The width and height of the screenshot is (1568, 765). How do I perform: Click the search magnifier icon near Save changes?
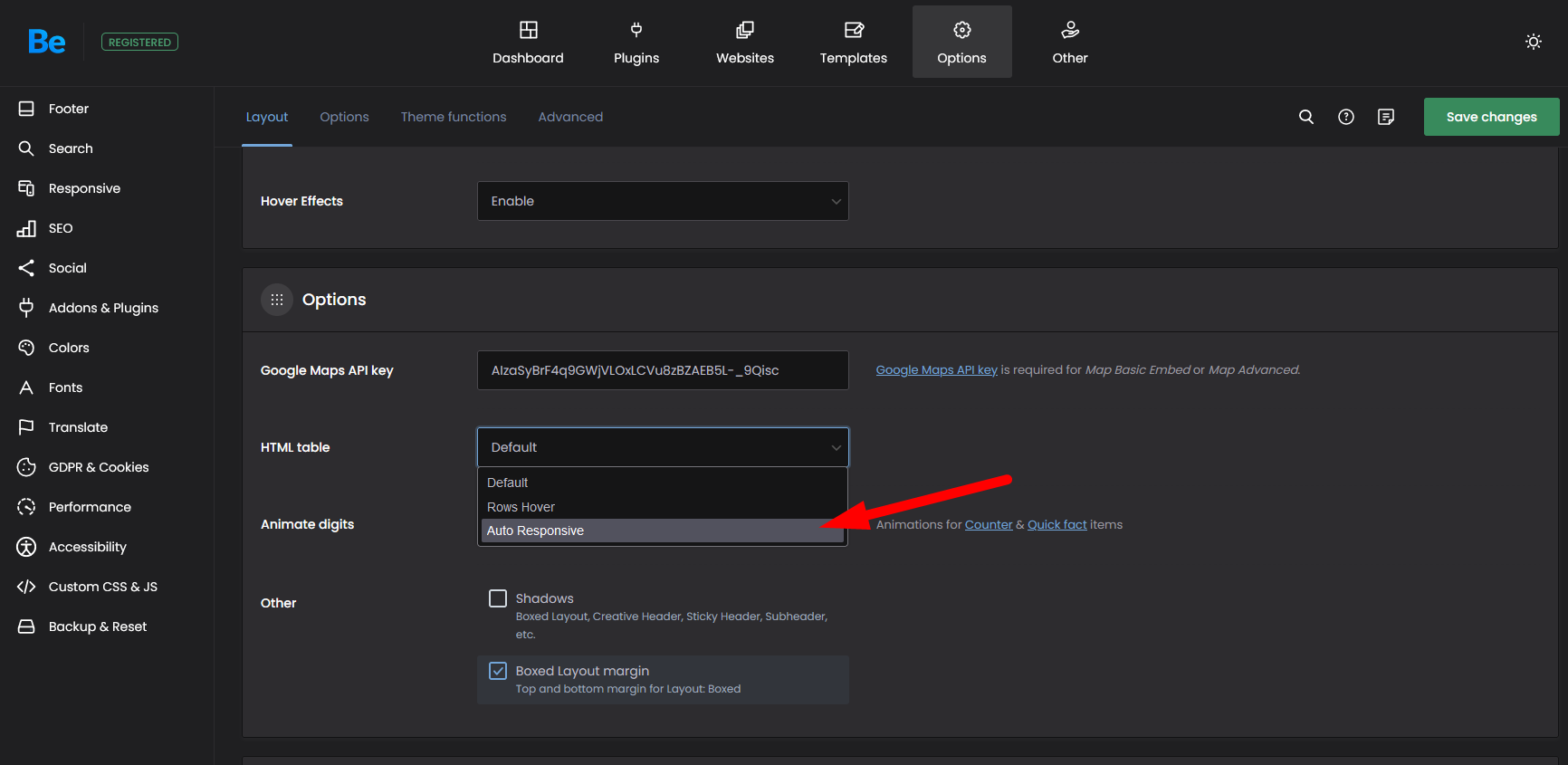coord(1306,117)
